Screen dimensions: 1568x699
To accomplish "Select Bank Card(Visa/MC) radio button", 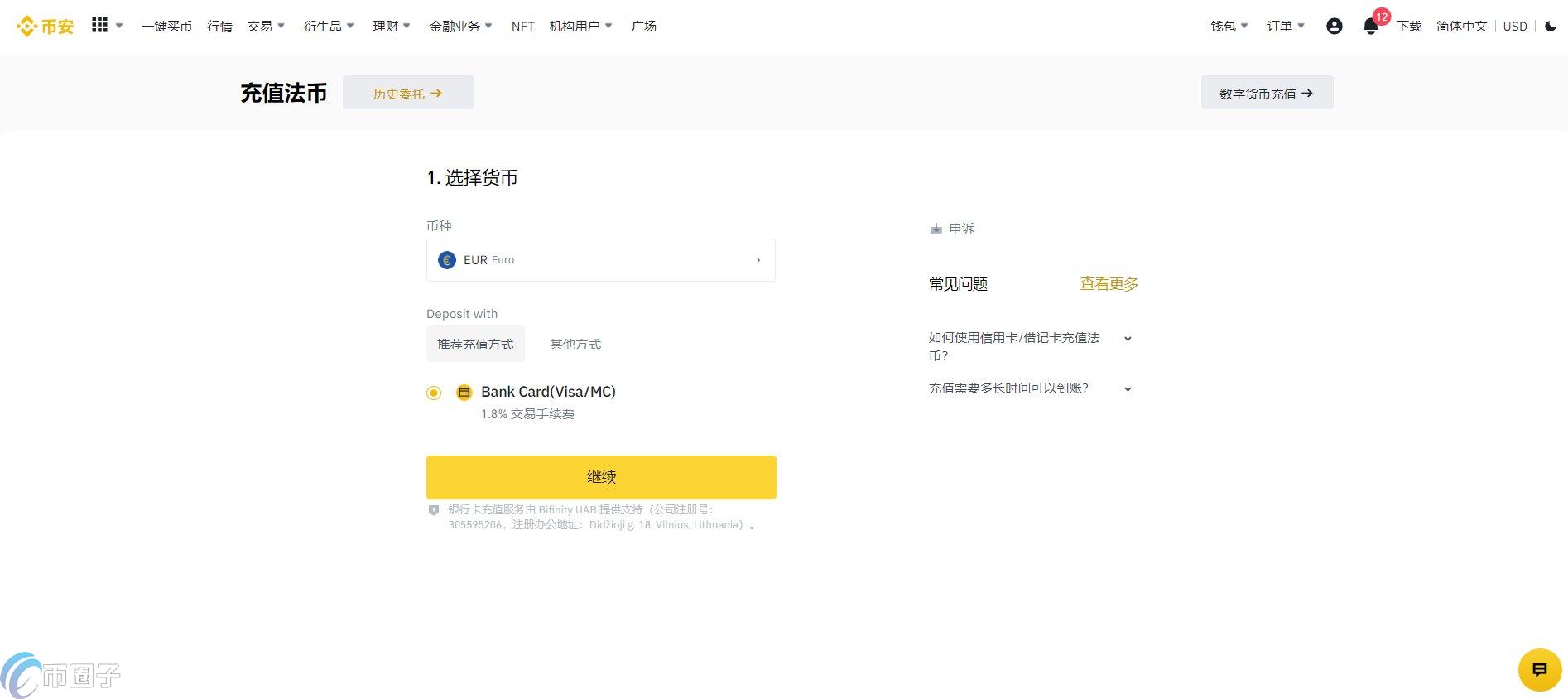I will coord(434,393).
